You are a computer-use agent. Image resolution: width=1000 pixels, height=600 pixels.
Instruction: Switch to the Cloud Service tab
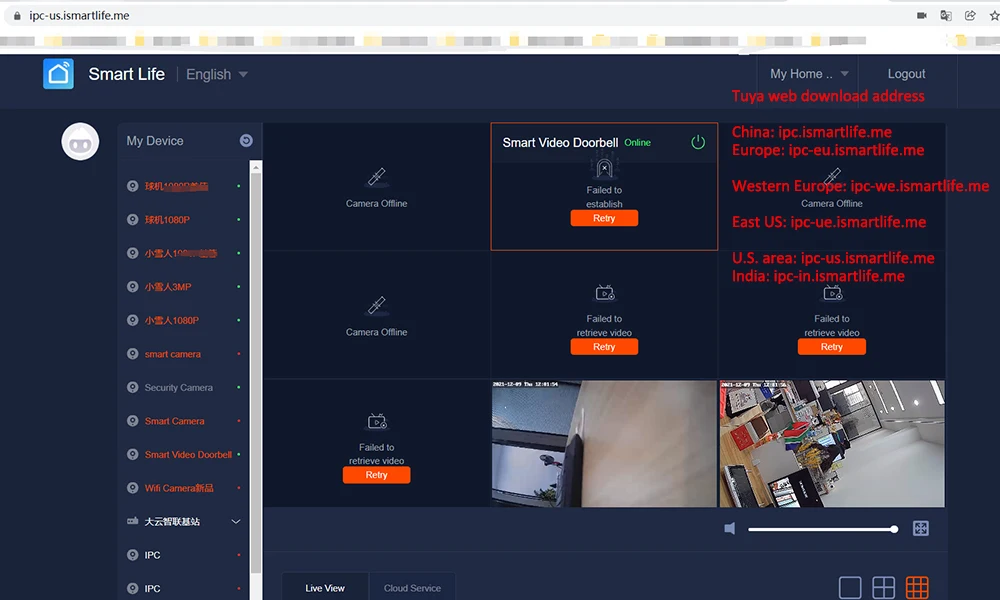(413, 589)
